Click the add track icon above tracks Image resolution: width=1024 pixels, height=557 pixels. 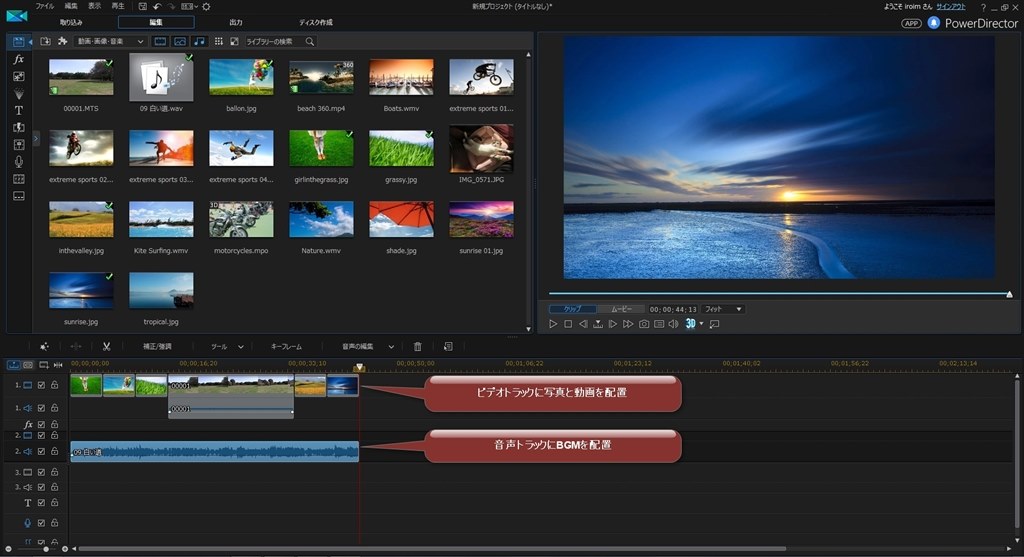point(44,365)
